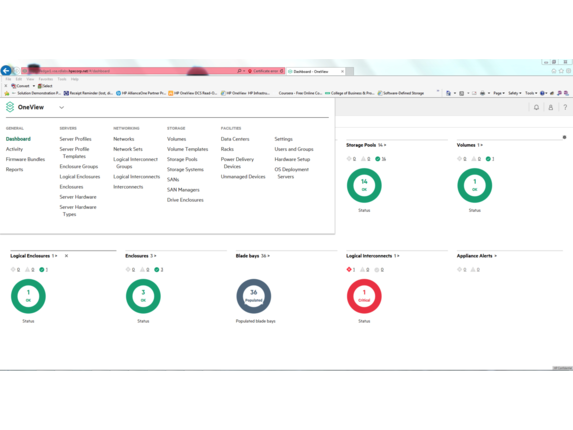Click the Logical Interconnects 1 panel title
The width and height of the screenshot is (573, 430).
(373, 256)
